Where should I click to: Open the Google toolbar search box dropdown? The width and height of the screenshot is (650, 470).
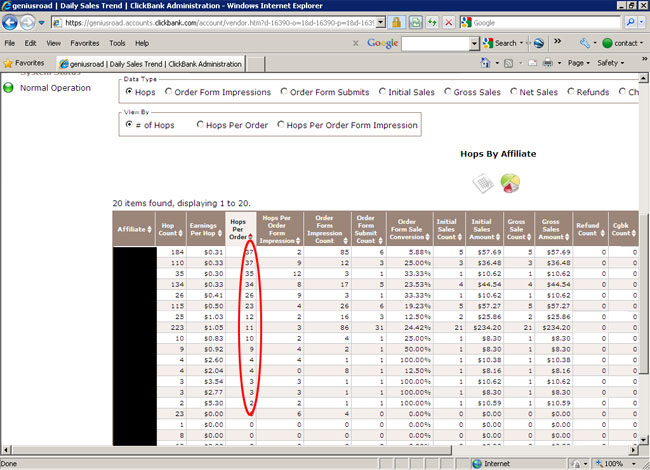475,43
